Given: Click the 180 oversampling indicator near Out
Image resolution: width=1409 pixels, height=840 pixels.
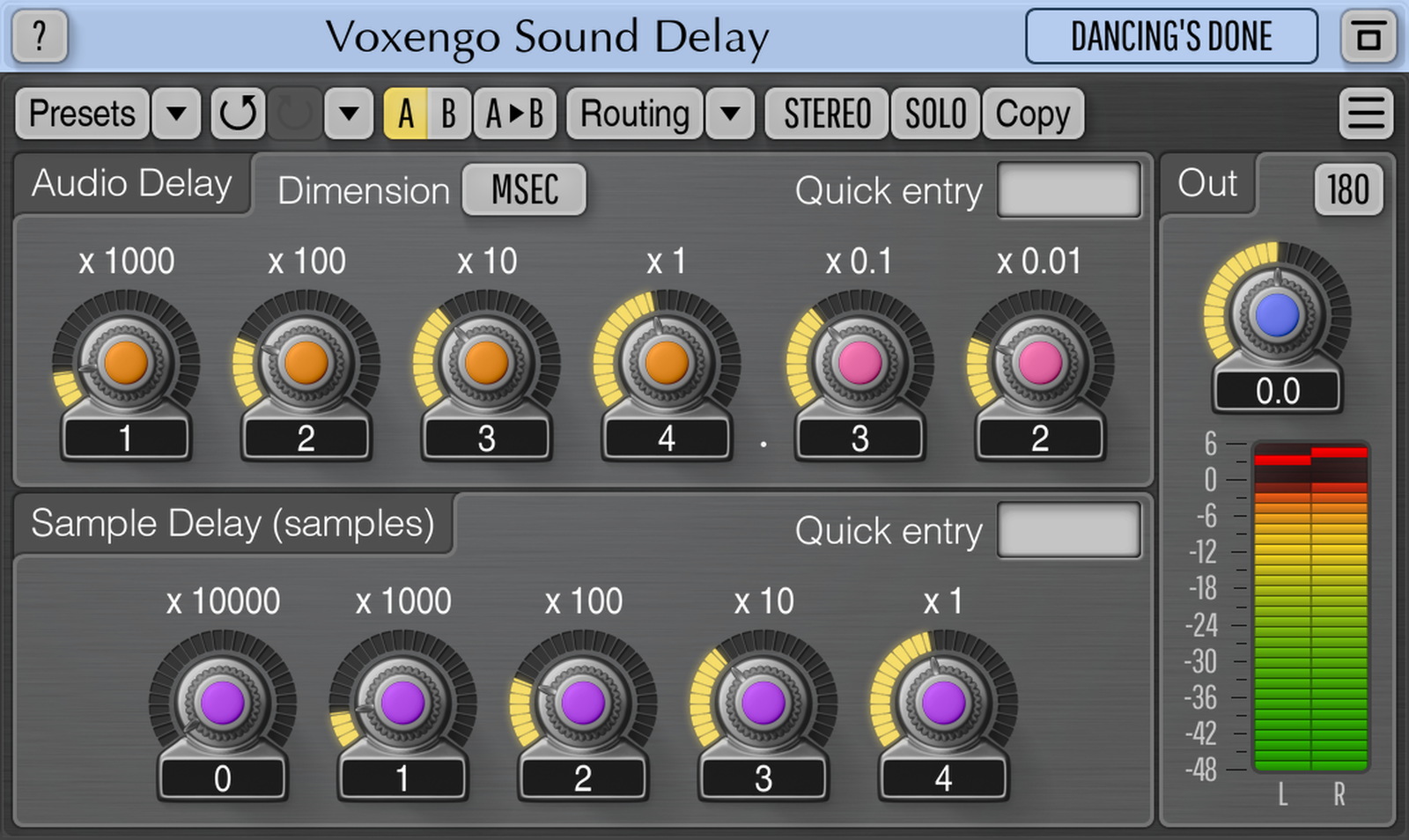Looking at the screenshot, I should pyautogui.click(x=1347, y=189).
